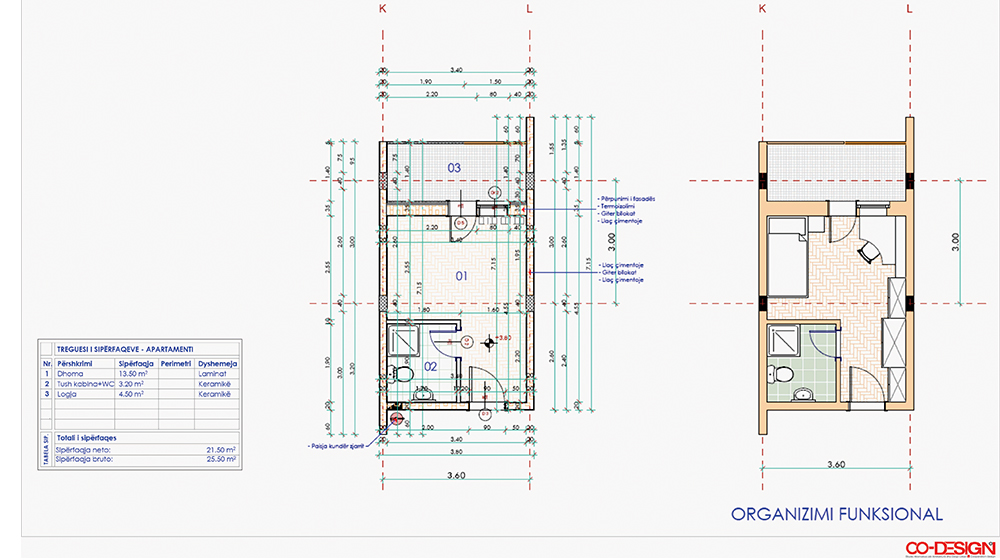Select the table header TREGUESI I SIPËRFAQEVE
This screenshot has height=560, width=1000.
pos(125,346)
